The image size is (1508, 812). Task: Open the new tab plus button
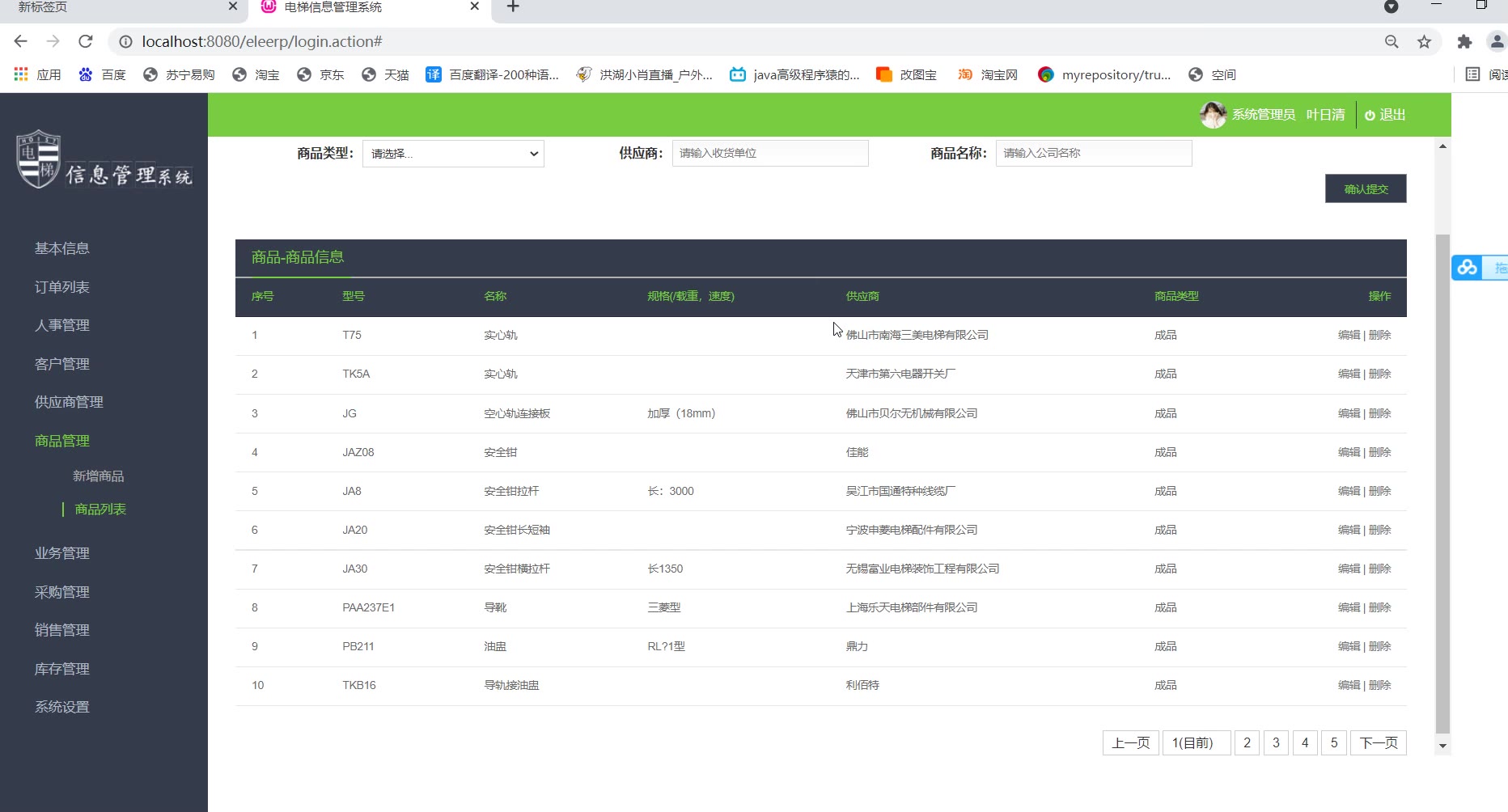point(513,7)
